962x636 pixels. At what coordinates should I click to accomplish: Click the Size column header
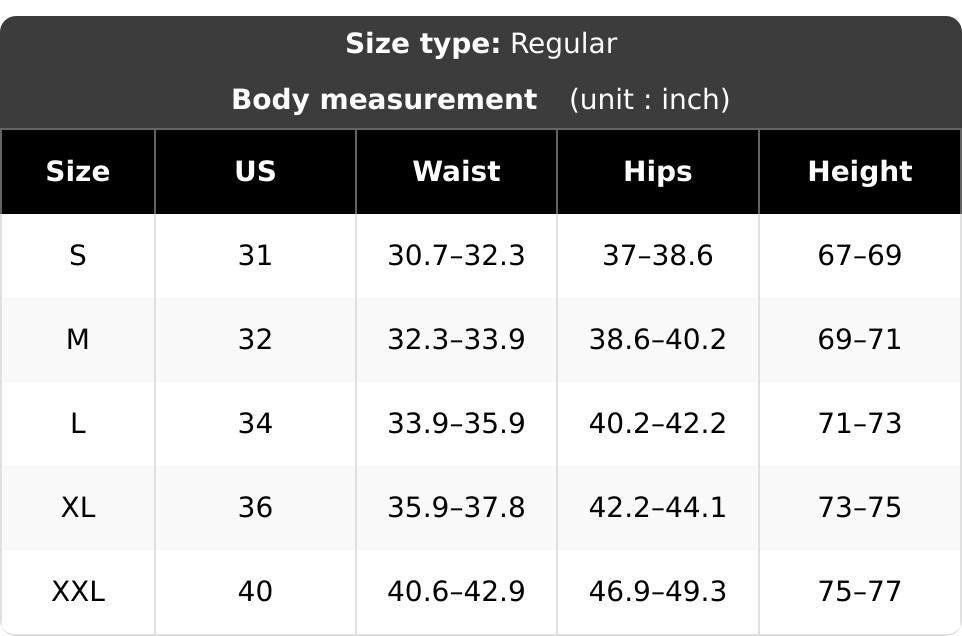(x=78, y=171)
